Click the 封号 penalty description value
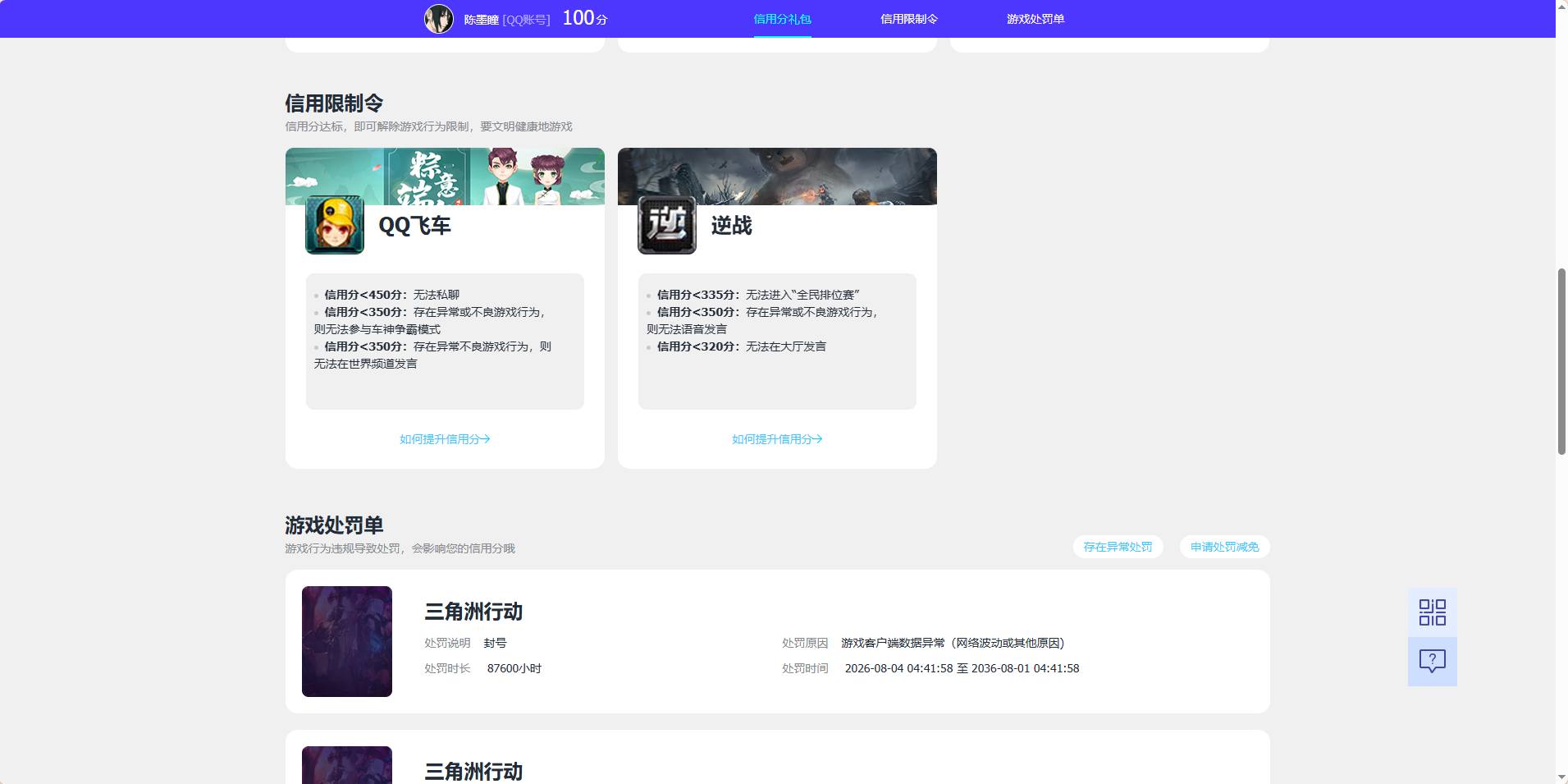The height and width of the screenshot is (784, 1568). (x=495, y=643)
